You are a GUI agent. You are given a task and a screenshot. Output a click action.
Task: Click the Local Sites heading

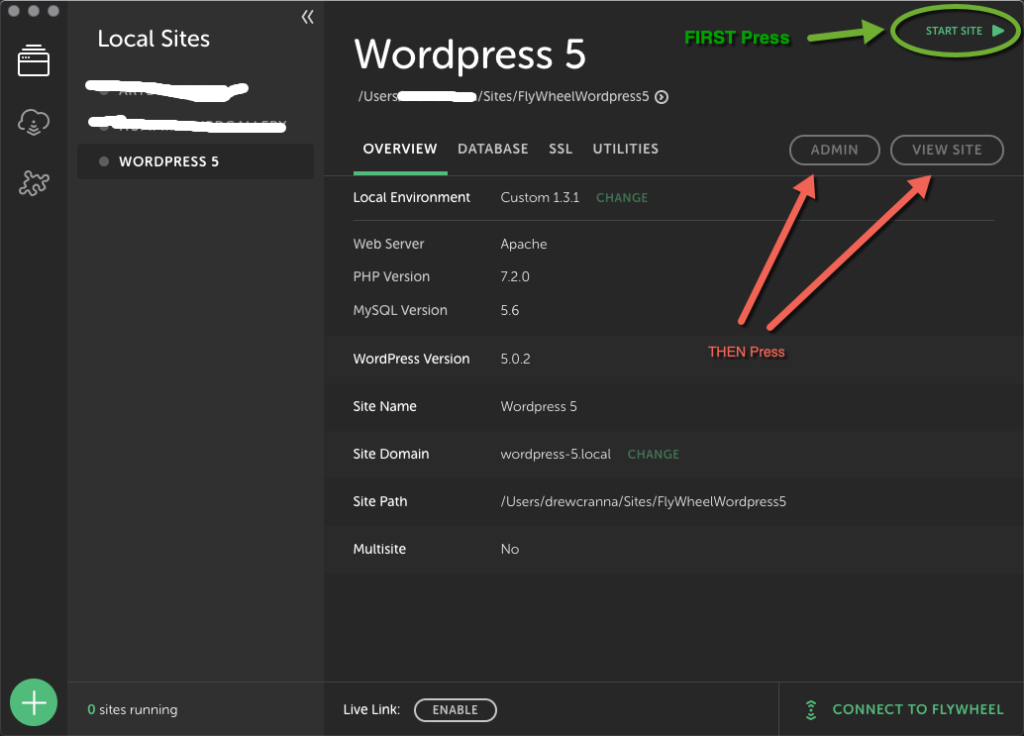click(153, 39)
